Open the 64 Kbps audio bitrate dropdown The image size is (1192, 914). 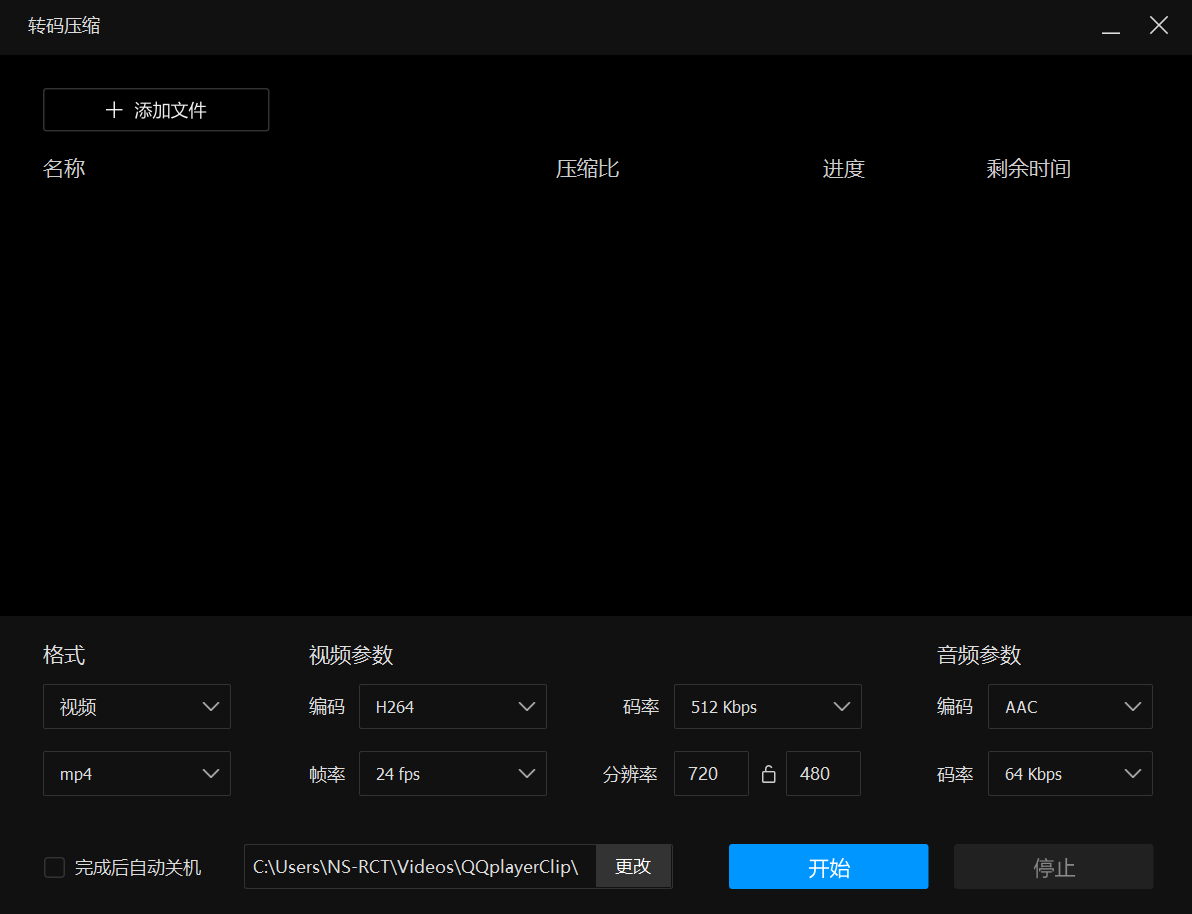(x=1069, y=773)
